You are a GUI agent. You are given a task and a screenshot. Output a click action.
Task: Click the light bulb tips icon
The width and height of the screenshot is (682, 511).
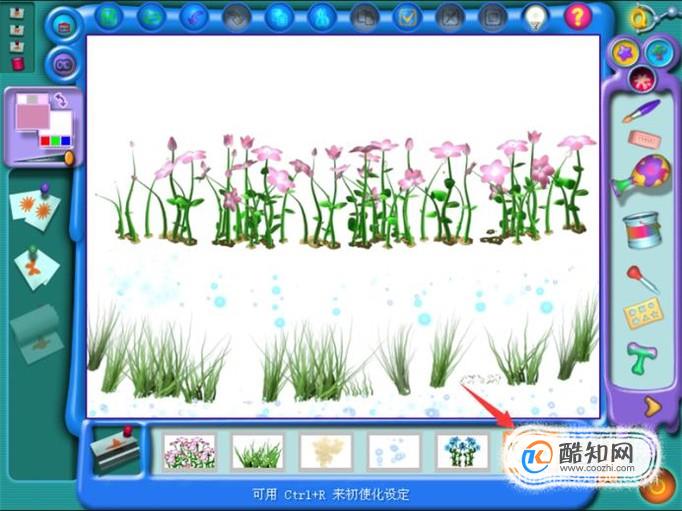point(535,18)
